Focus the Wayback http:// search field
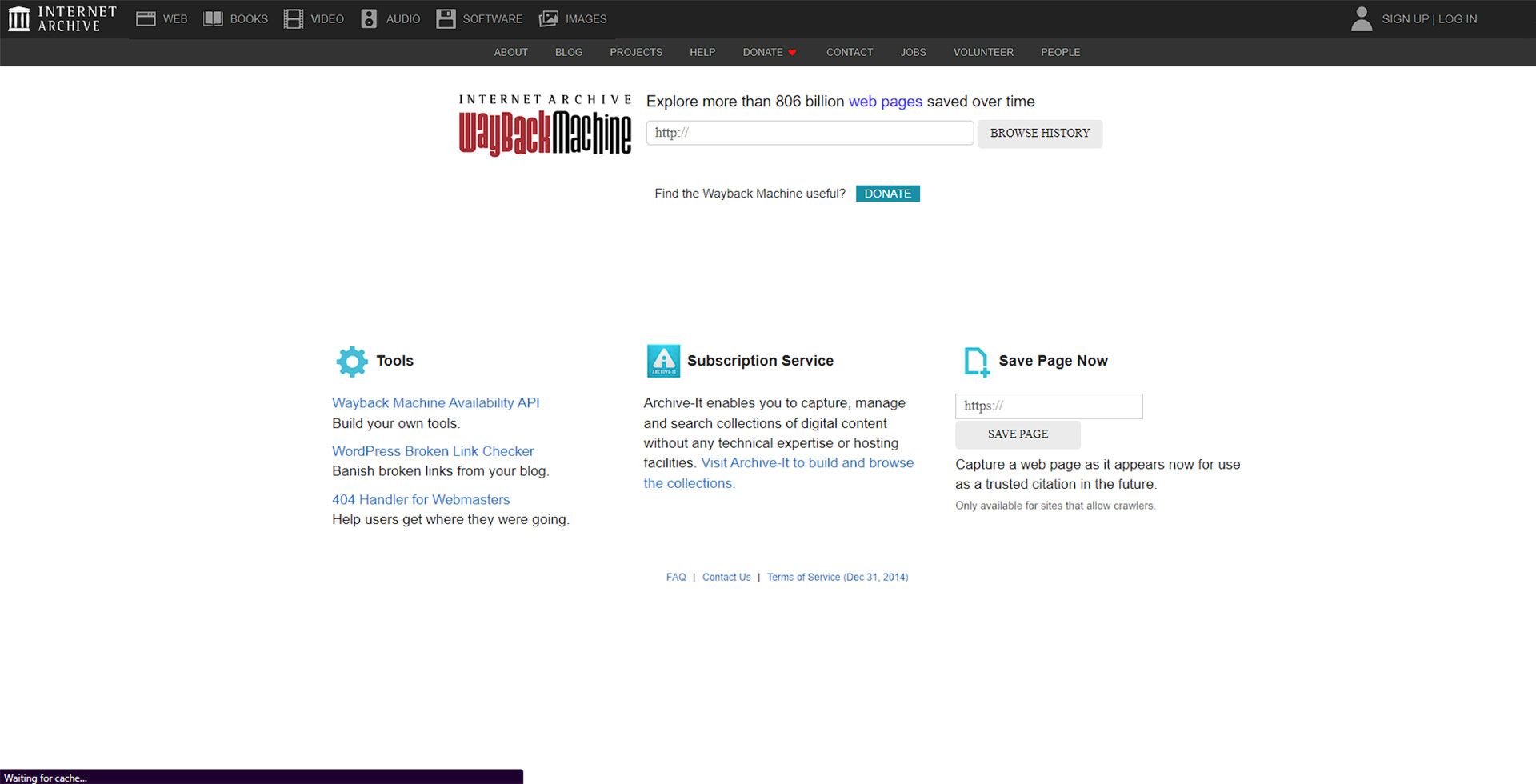 tap(810, 133)
